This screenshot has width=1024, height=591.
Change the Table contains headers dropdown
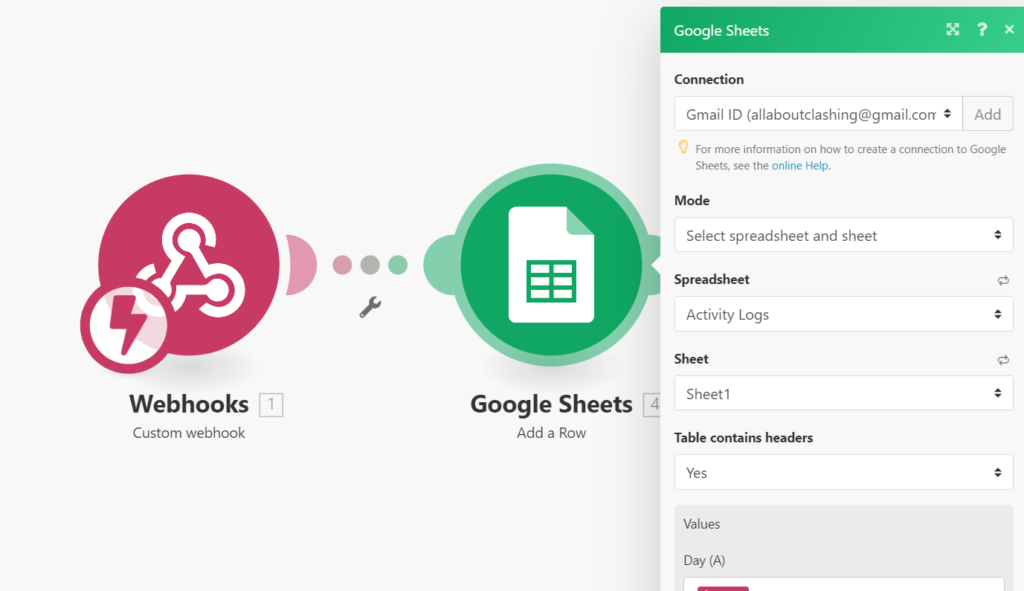click(843, 472)
